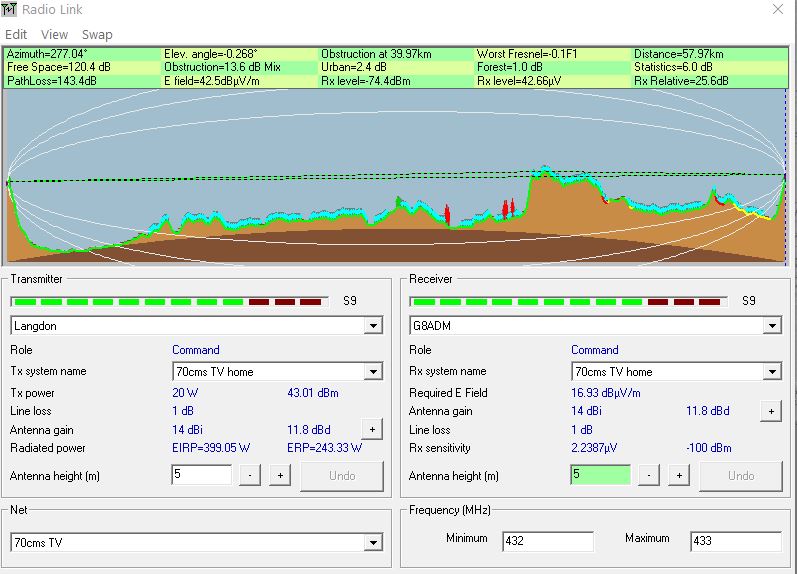The width and height of the screenshot is (797, 574).
Task: Click the Statistics=6.0 dB readout
Action: click(x=673, y=67)
